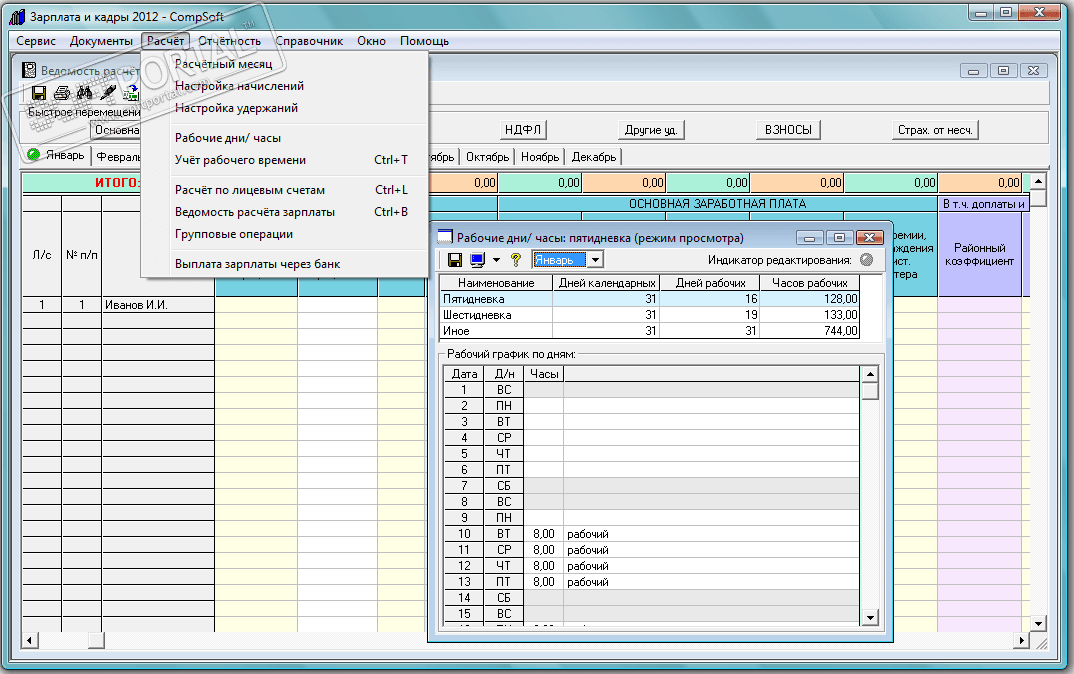Choose 'Выплата зарплаты через банк' menu entry
Screen dimensions: 1074x674
pyautogui.click(x=258, y=264)
